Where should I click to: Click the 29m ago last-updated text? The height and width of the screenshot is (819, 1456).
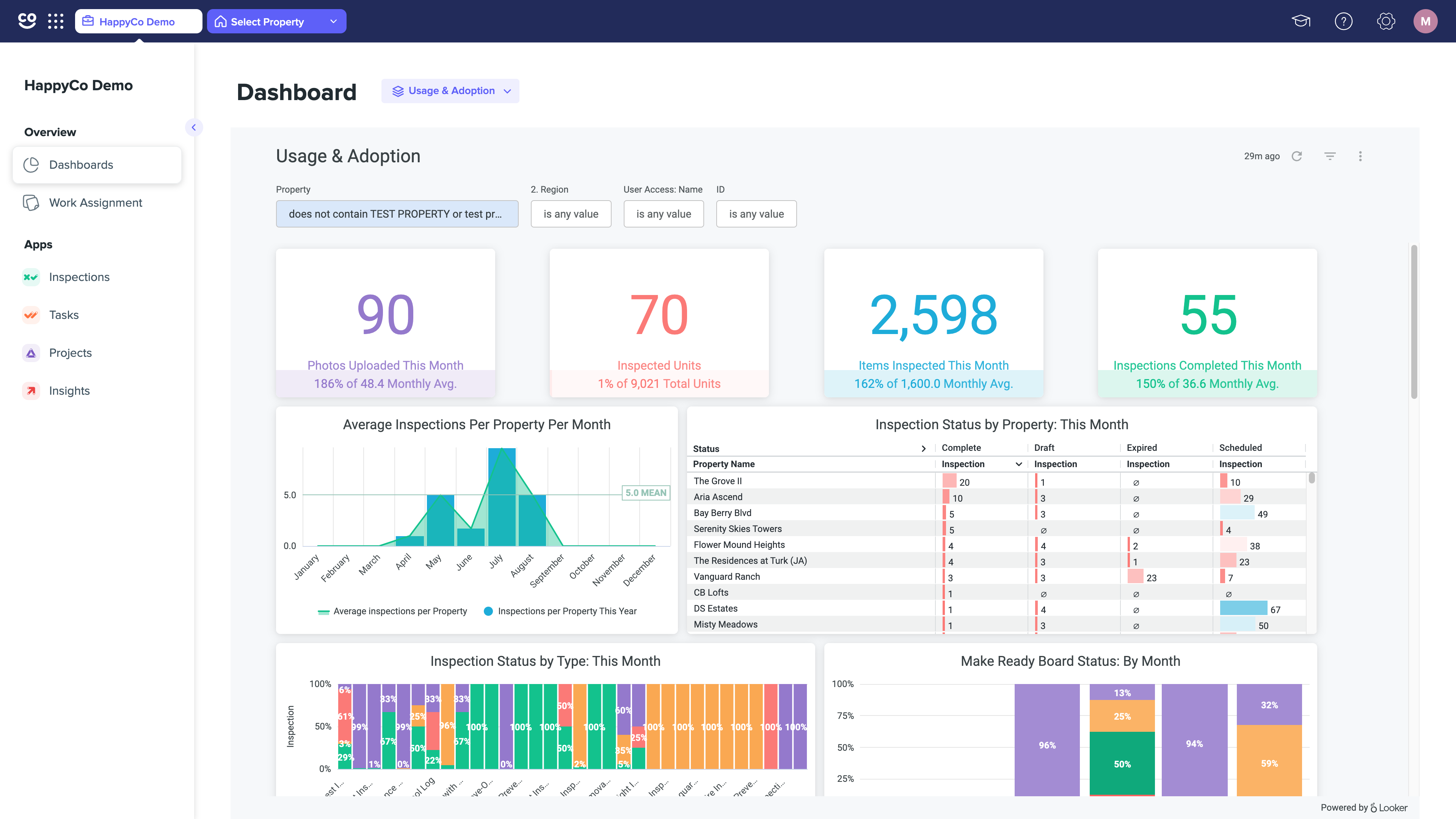pos(1261,156)
